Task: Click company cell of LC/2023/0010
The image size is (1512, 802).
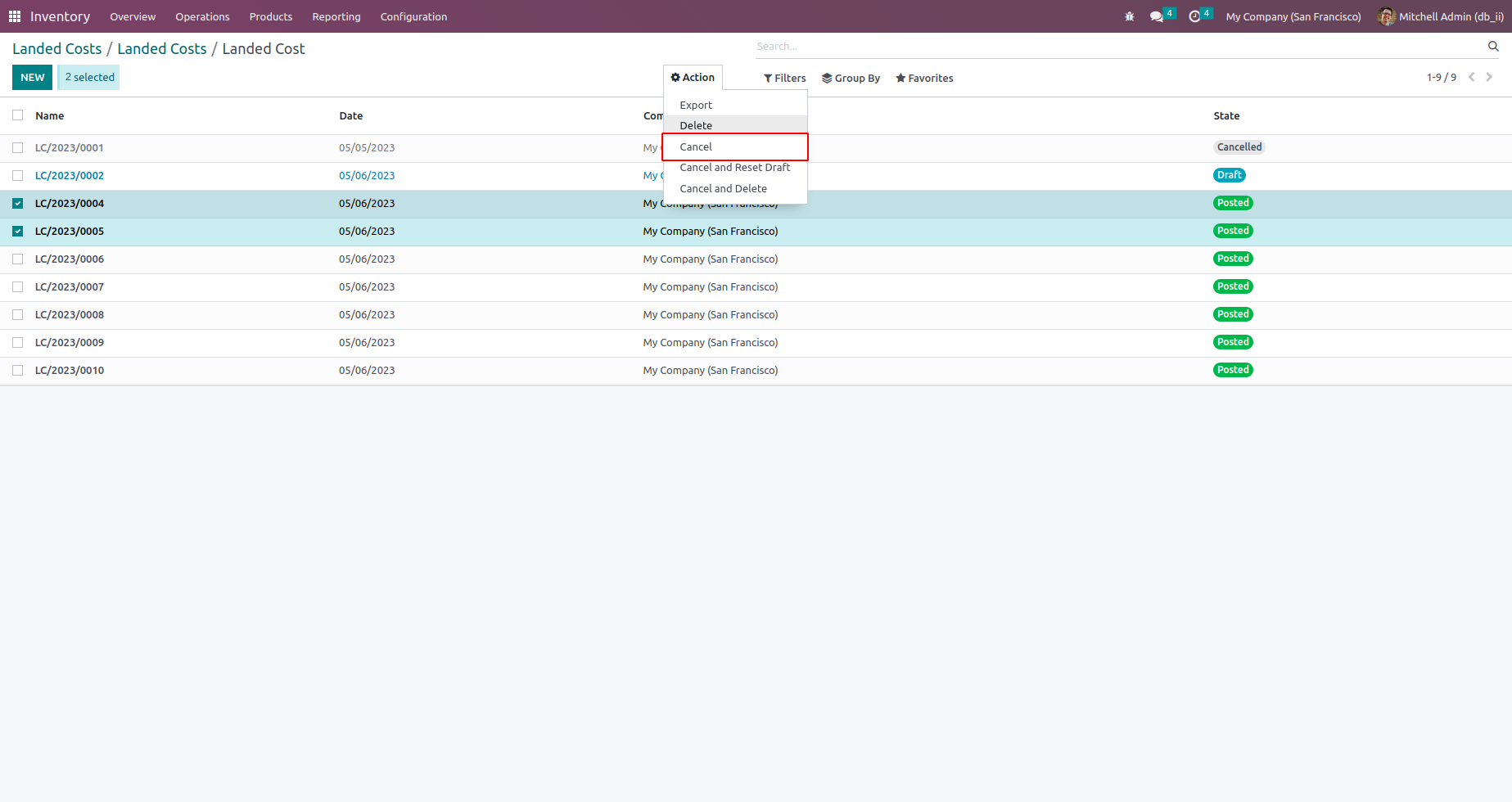Action: [711, 371]
